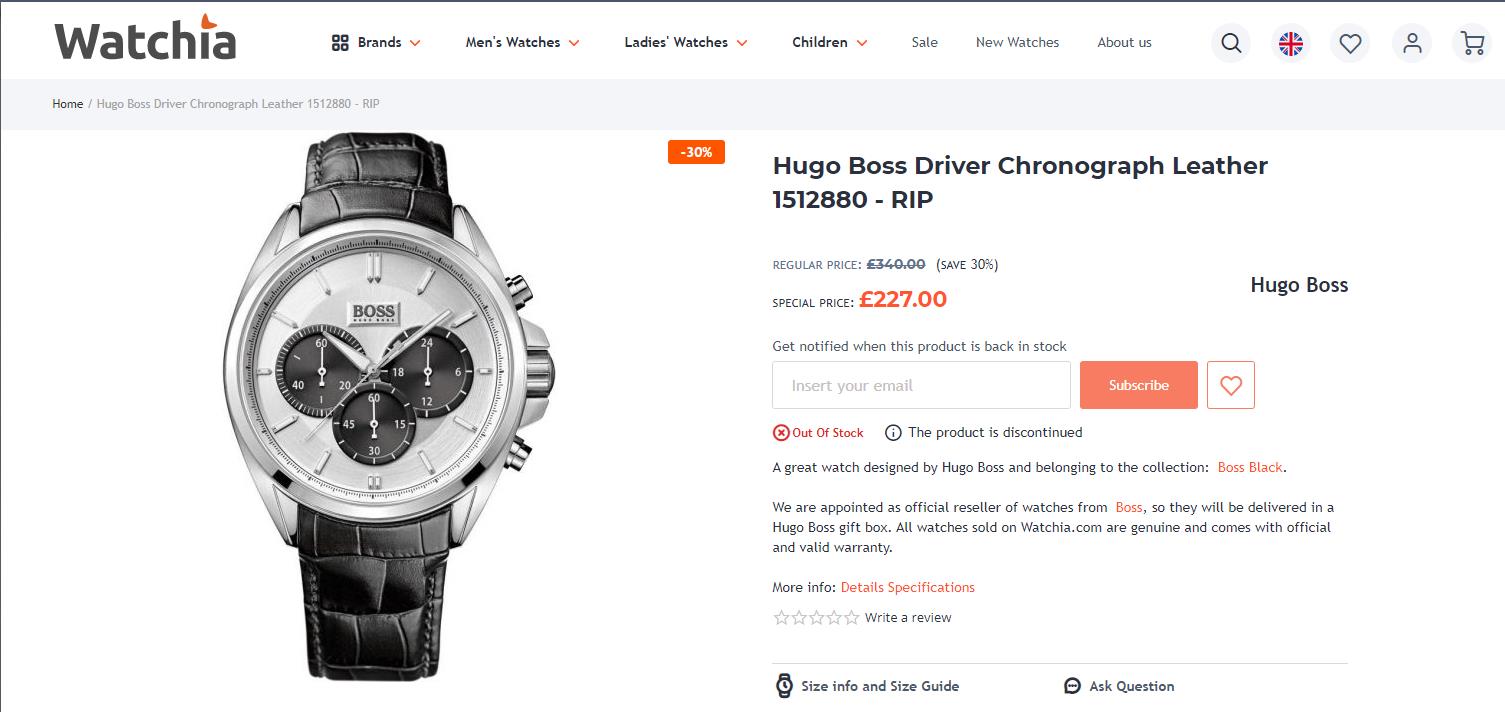Open the user account icon
The width and height of the screenshot is (1505, 712).
(x=1412, y=43)
